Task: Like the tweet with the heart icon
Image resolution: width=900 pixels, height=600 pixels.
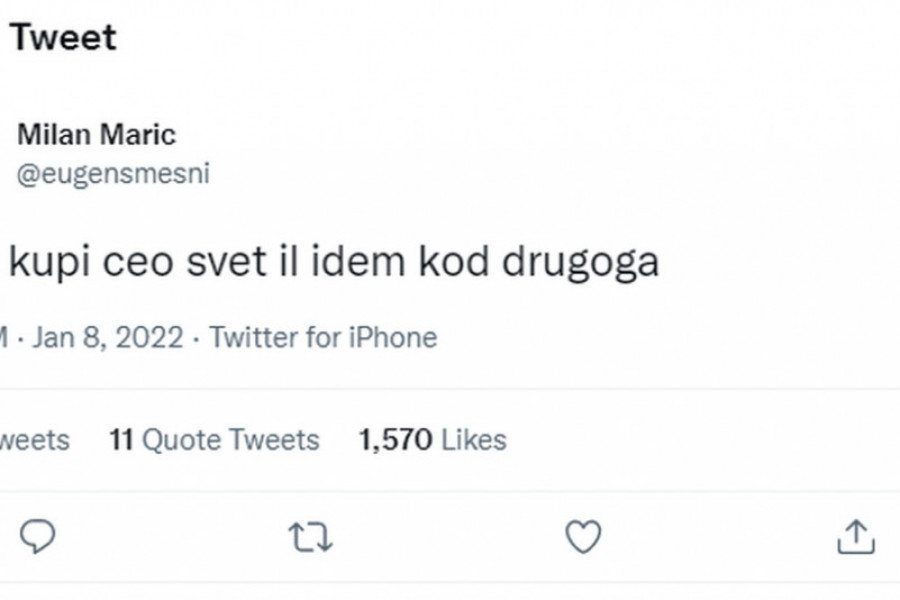Action: [x=583, y=537]
